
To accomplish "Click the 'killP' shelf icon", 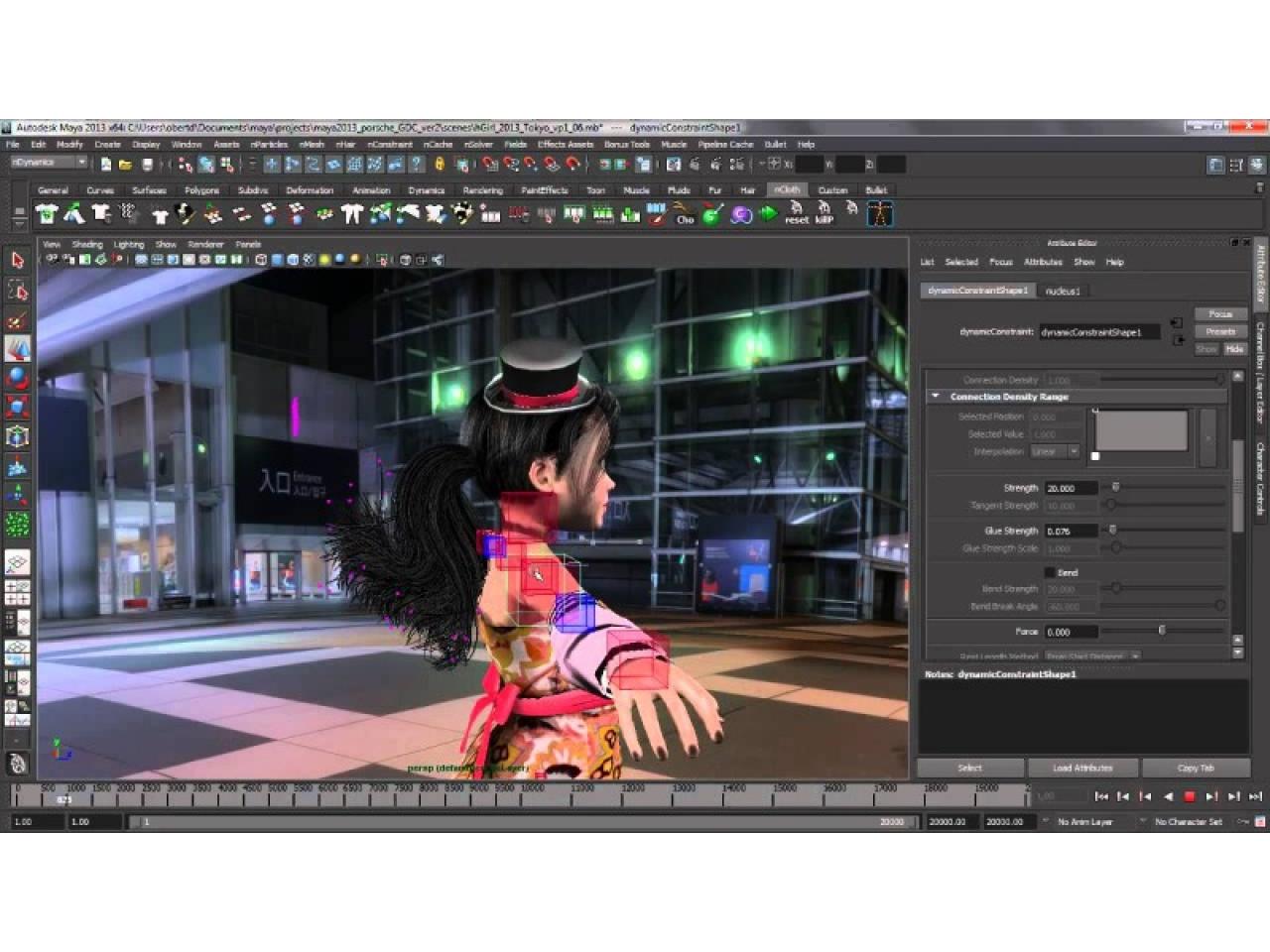I will pyautogui.click(x=824, y=213).
